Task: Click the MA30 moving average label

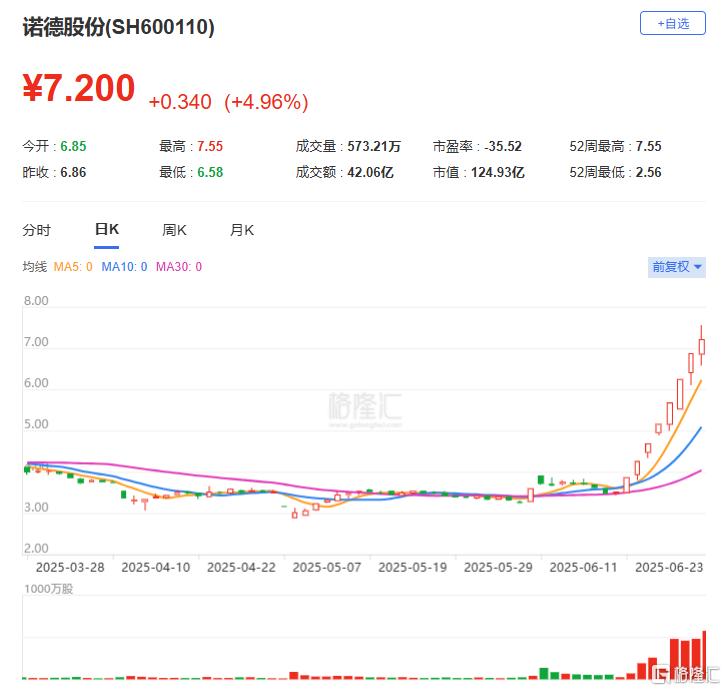Action: pyautogui.click(x=179, y=267)
